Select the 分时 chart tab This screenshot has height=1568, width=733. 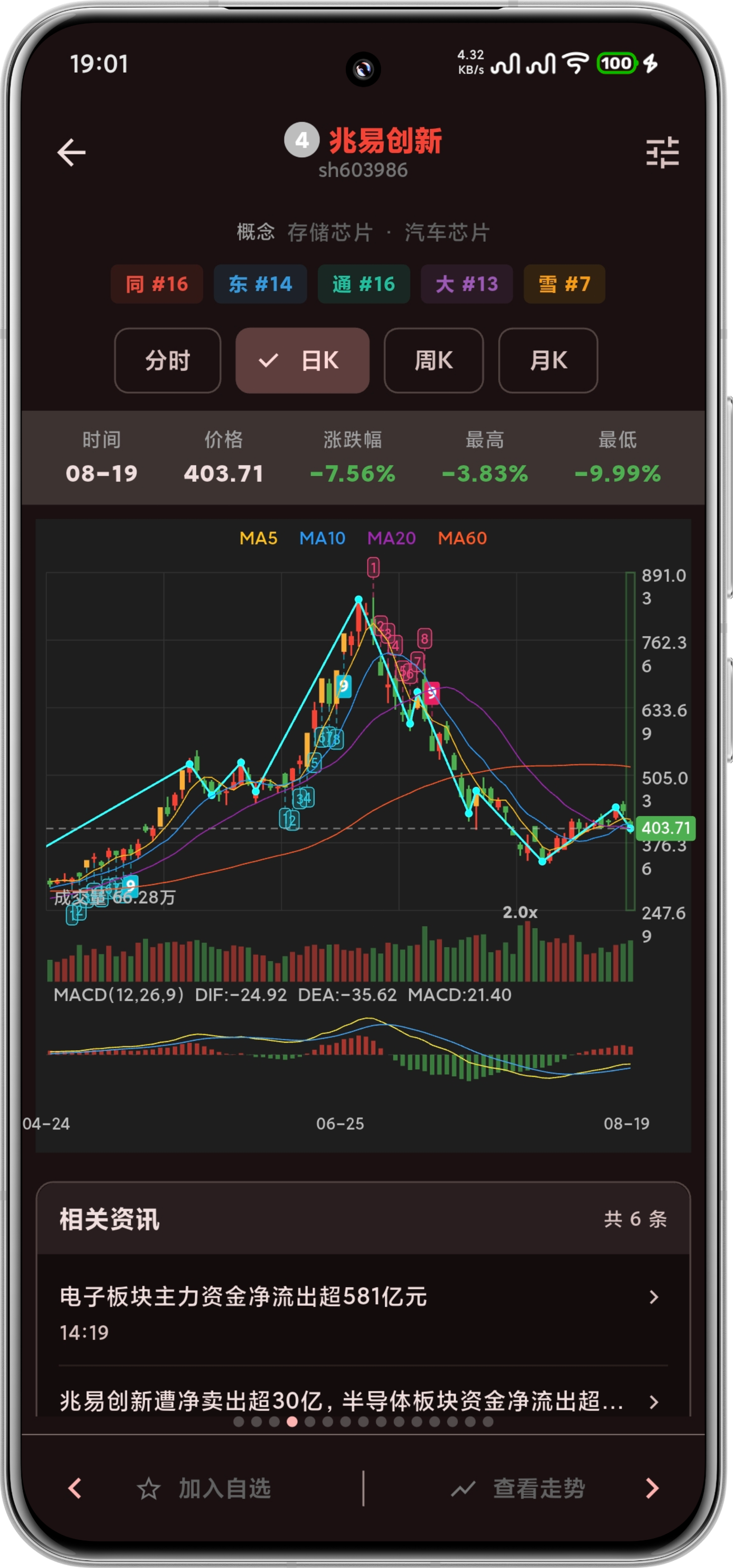point(167,361)
